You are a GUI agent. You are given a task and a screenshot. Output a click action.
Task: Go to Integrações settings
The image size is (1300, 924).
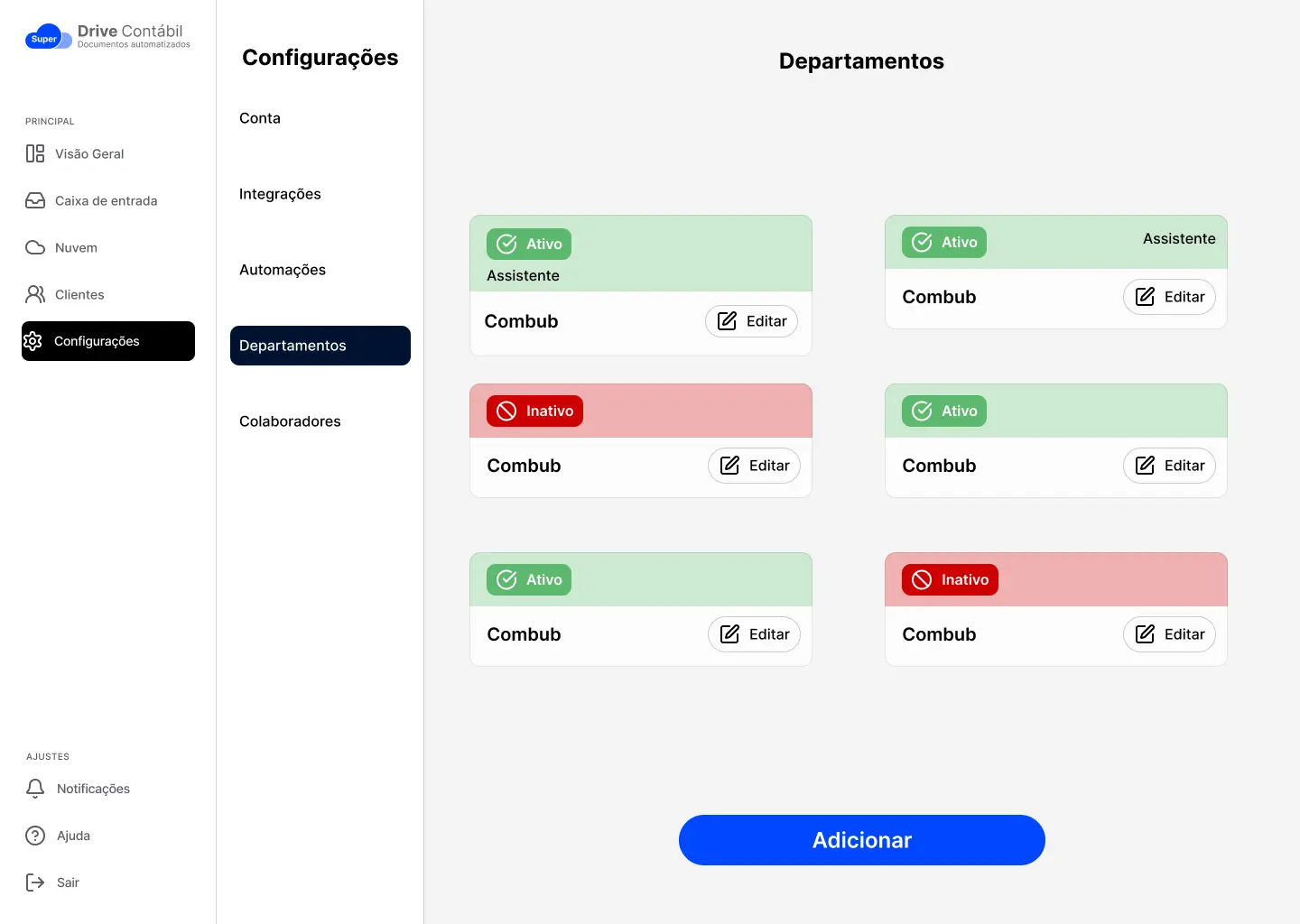pyautogui.click(x=280, y=194)
